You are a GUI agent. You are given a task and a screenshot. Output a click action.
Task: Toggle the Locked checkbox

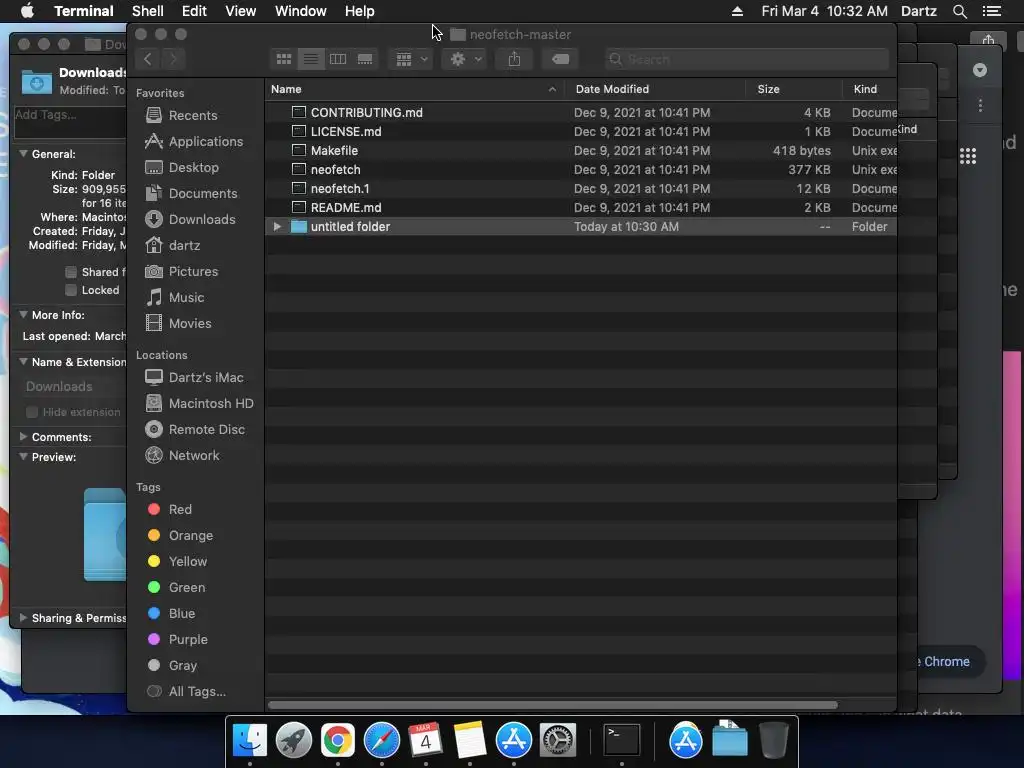coord(71,290)
